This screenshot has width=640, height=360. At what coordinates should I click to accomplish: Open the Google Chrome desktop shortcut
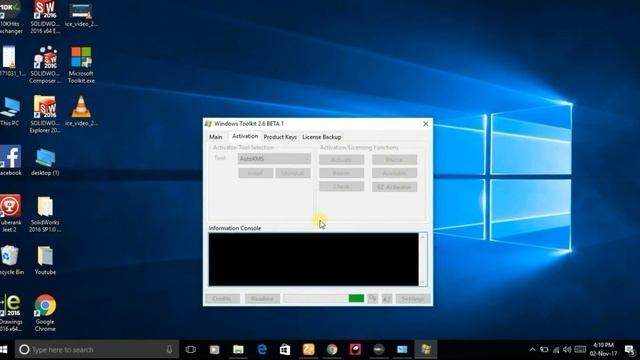tap(45, 313)
